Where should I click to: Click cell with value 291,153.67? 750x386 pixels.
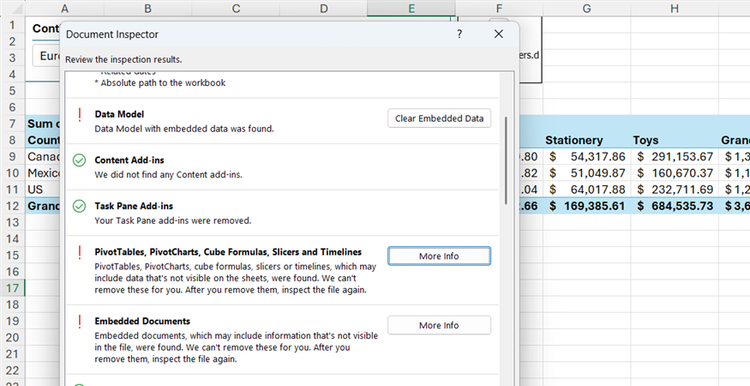[674, 157]
